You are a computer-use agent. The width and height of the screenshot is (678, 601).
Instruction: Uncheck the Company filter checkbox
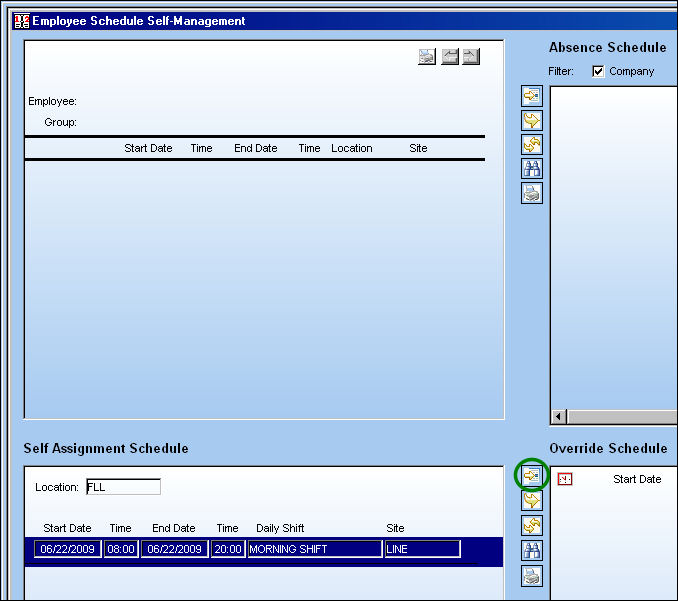(598, 71)
